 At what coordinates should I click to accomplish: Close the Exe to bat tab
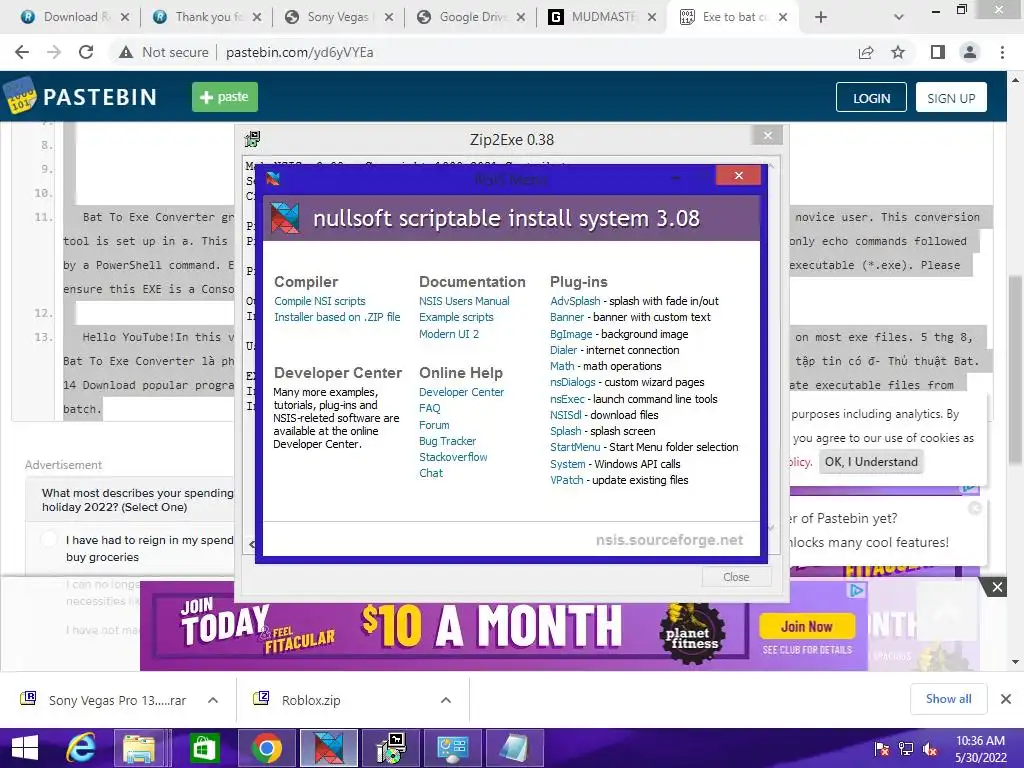[x=783, y=17]
